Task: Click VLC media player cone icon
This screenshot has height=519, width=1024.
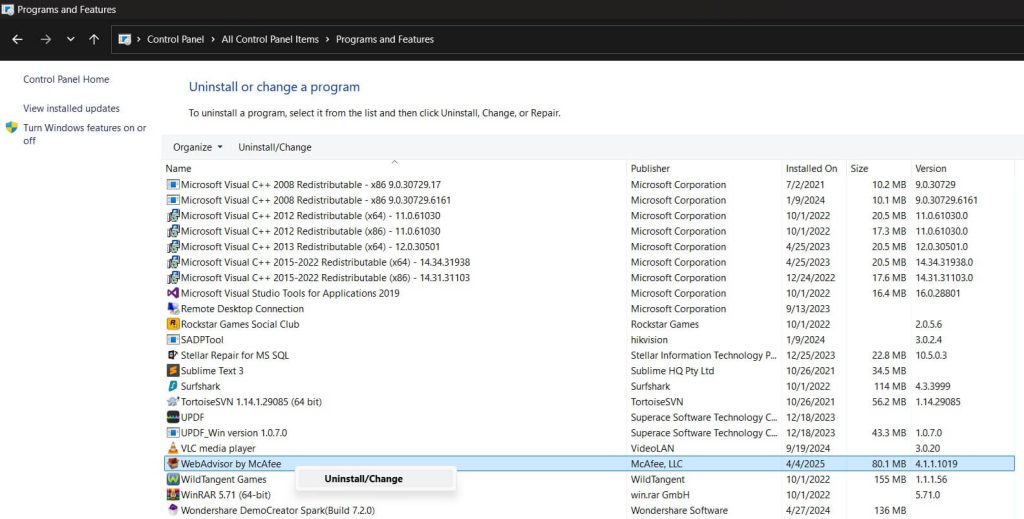Action: (172, 448)
